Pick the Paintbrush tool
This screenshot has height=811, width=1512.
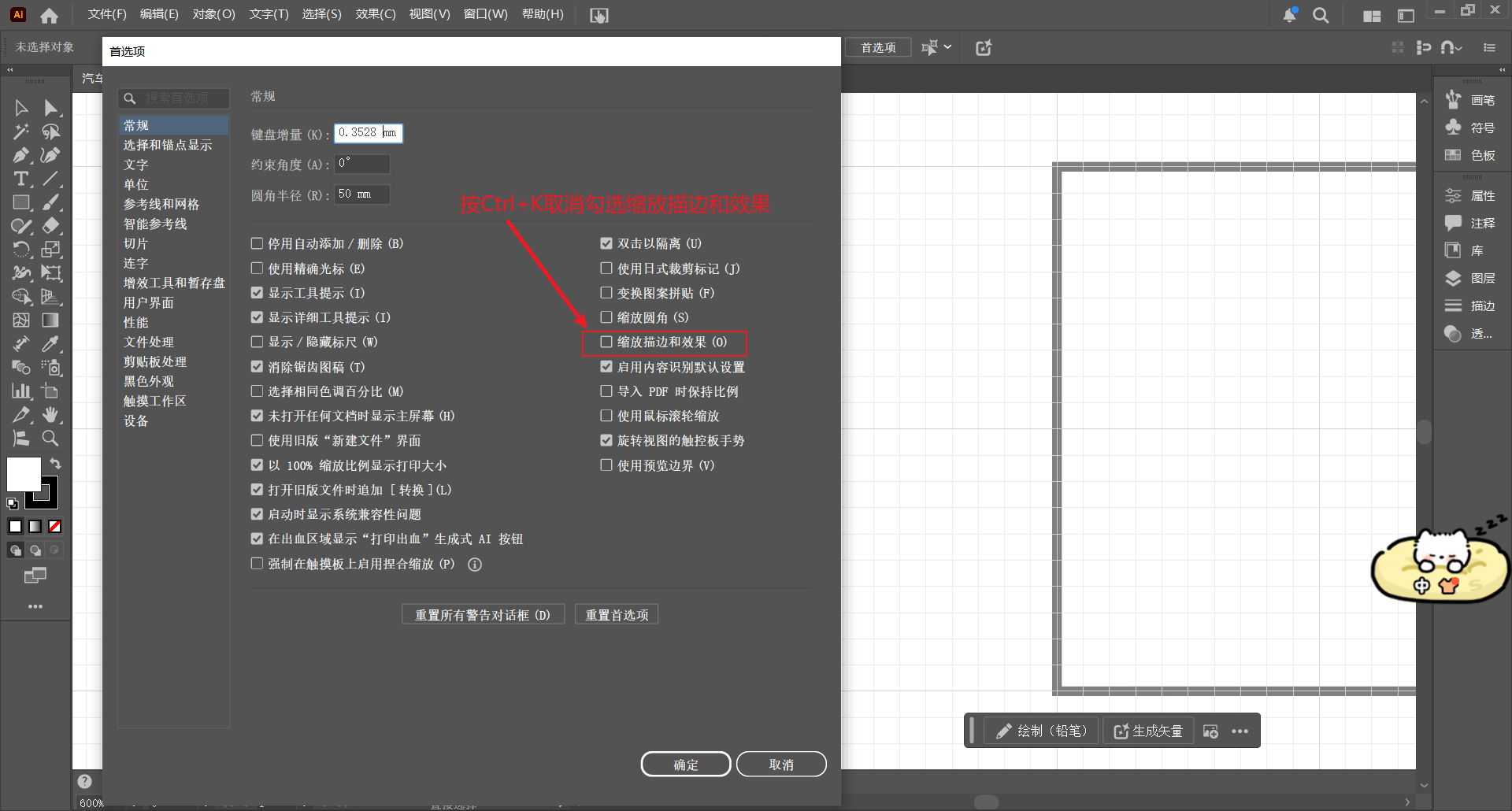pos(51,202)
